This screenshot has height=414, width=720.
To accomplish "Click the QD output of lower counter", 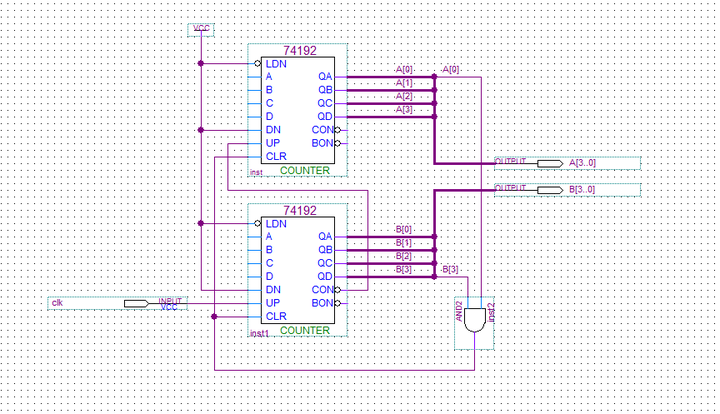I will (x=325, y=276).
